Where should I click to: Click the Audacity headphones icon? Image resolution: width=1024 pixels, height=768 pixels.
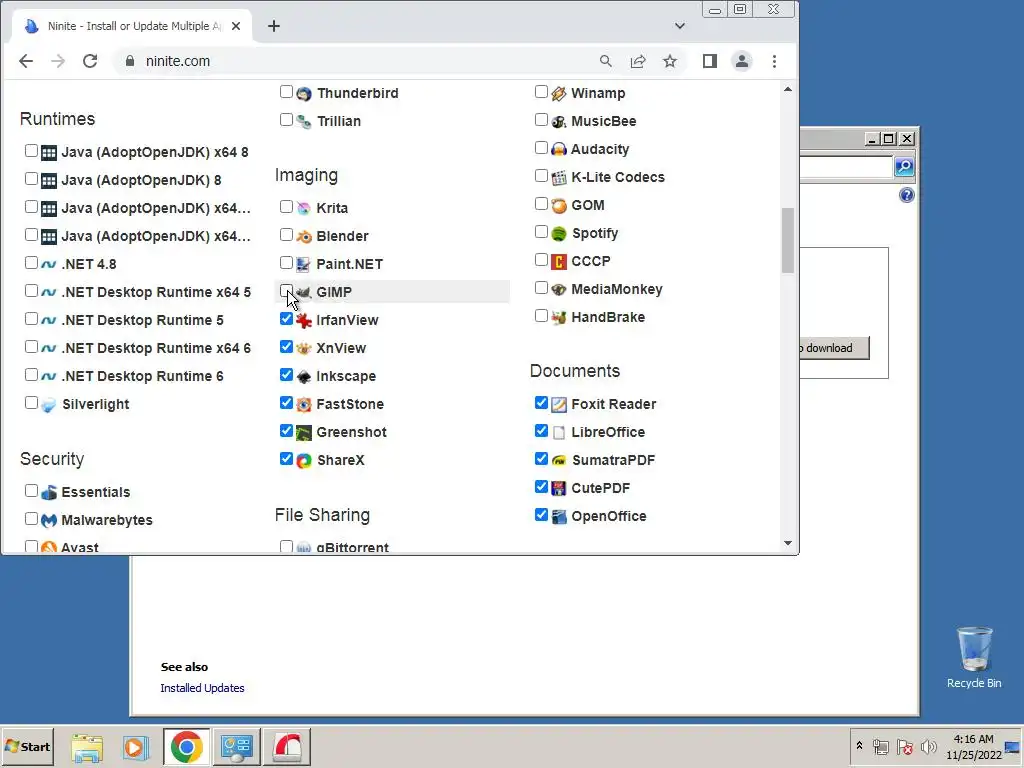558,150
